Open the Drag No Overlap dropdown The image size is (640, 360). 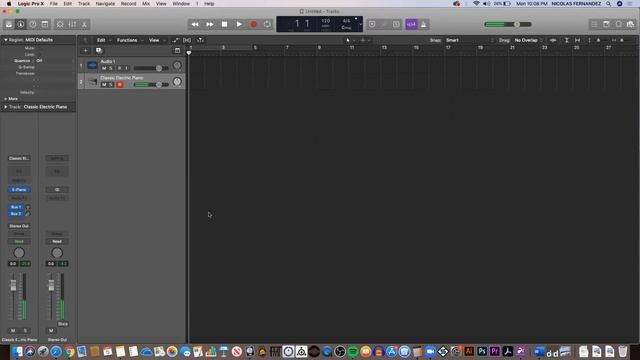[x=528, y=40]
